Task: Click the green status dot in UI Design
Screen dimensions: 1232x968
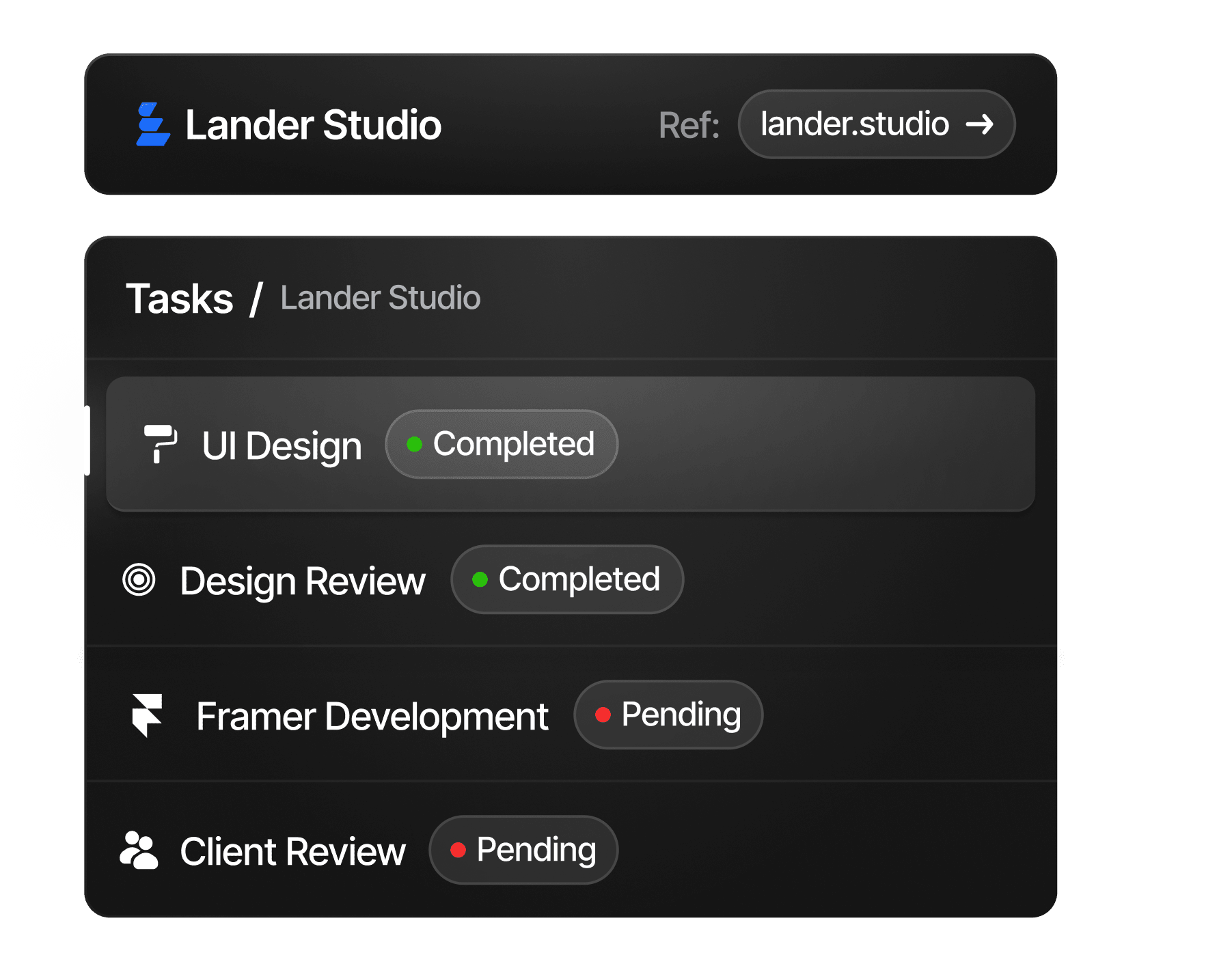Action: [x=414, y=445]
